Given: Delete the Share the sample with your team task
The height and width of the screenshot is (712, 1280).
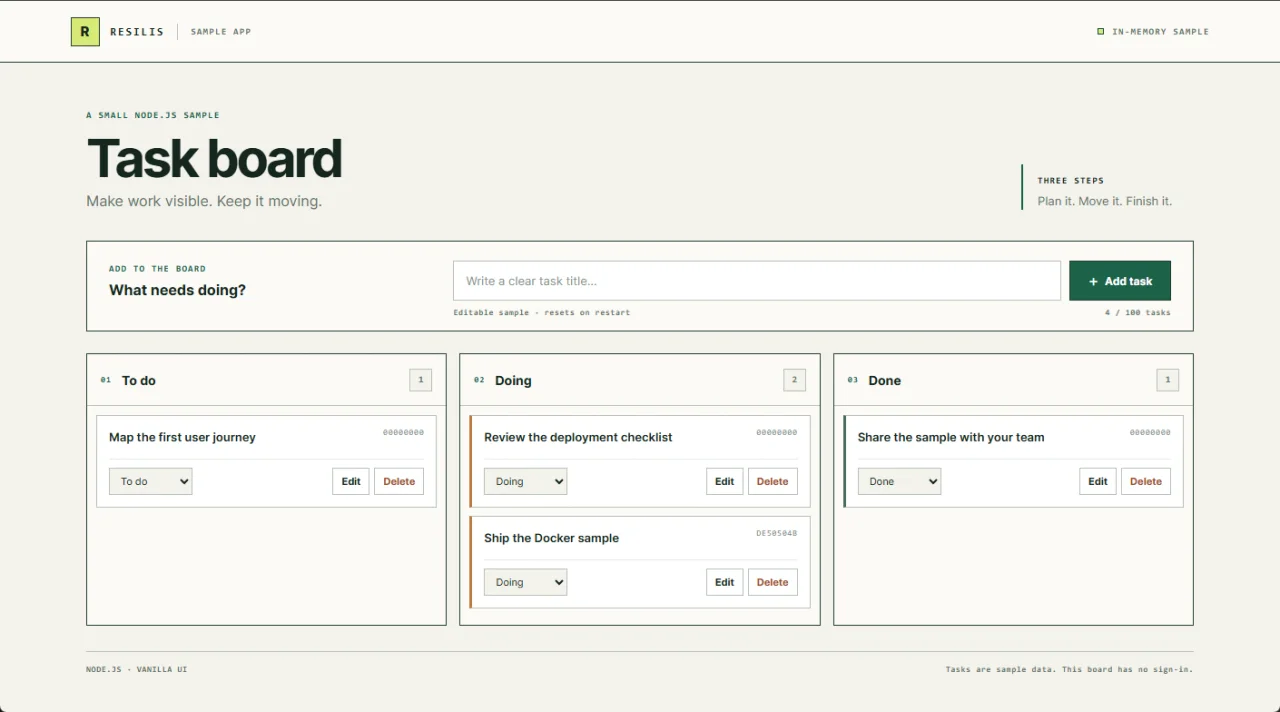Looking at the screenshot, I should (x=1146, y=481).
